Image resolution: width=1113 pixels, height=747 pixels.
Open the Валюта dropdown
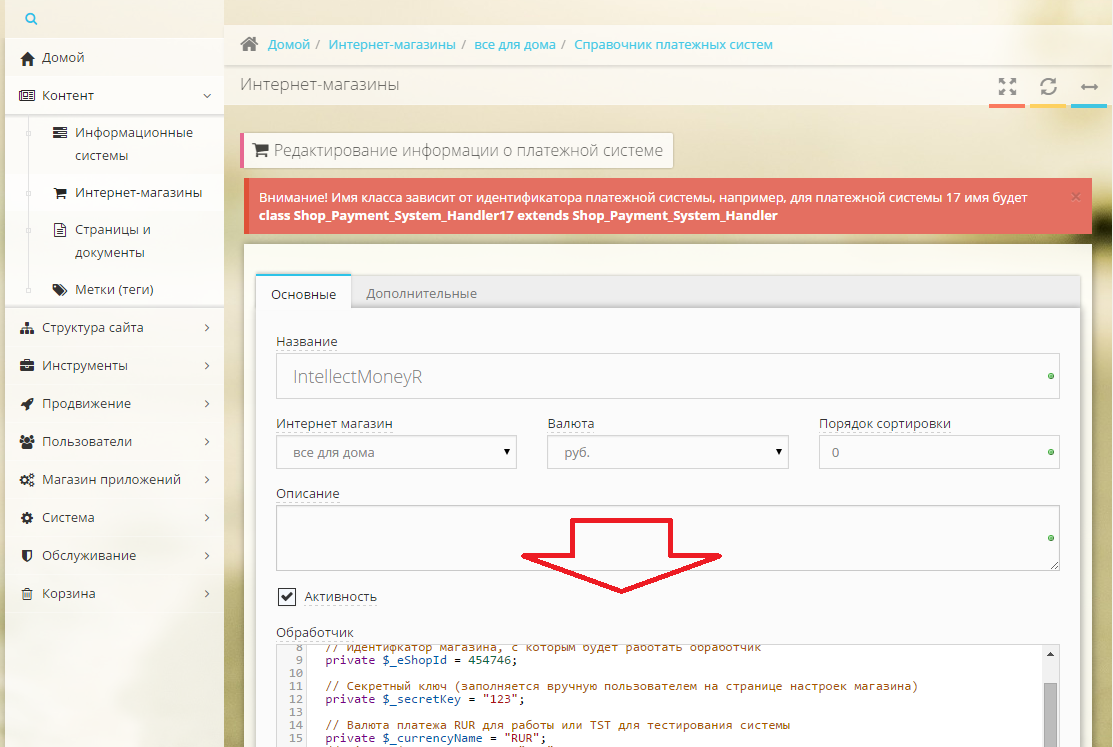point(667,453)
